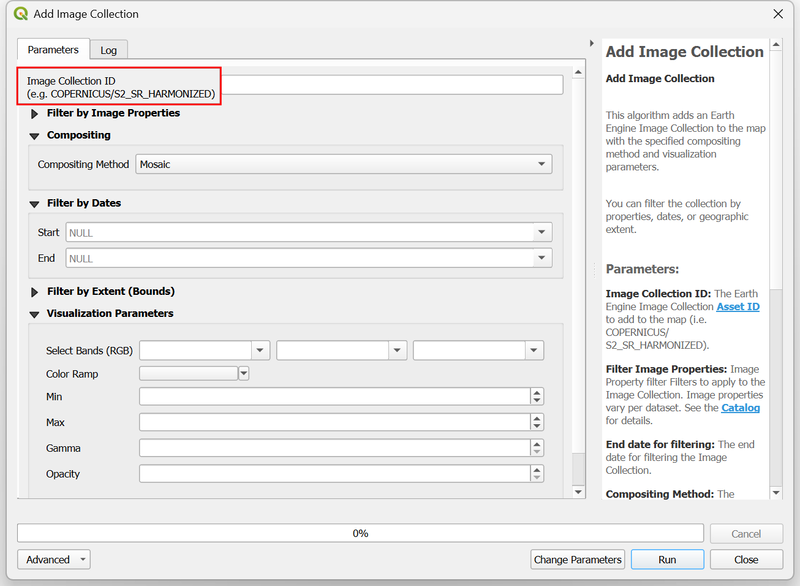Open the Compositing Method dropdown
This screenshot has width=800, height=586.
pos(344,164)
